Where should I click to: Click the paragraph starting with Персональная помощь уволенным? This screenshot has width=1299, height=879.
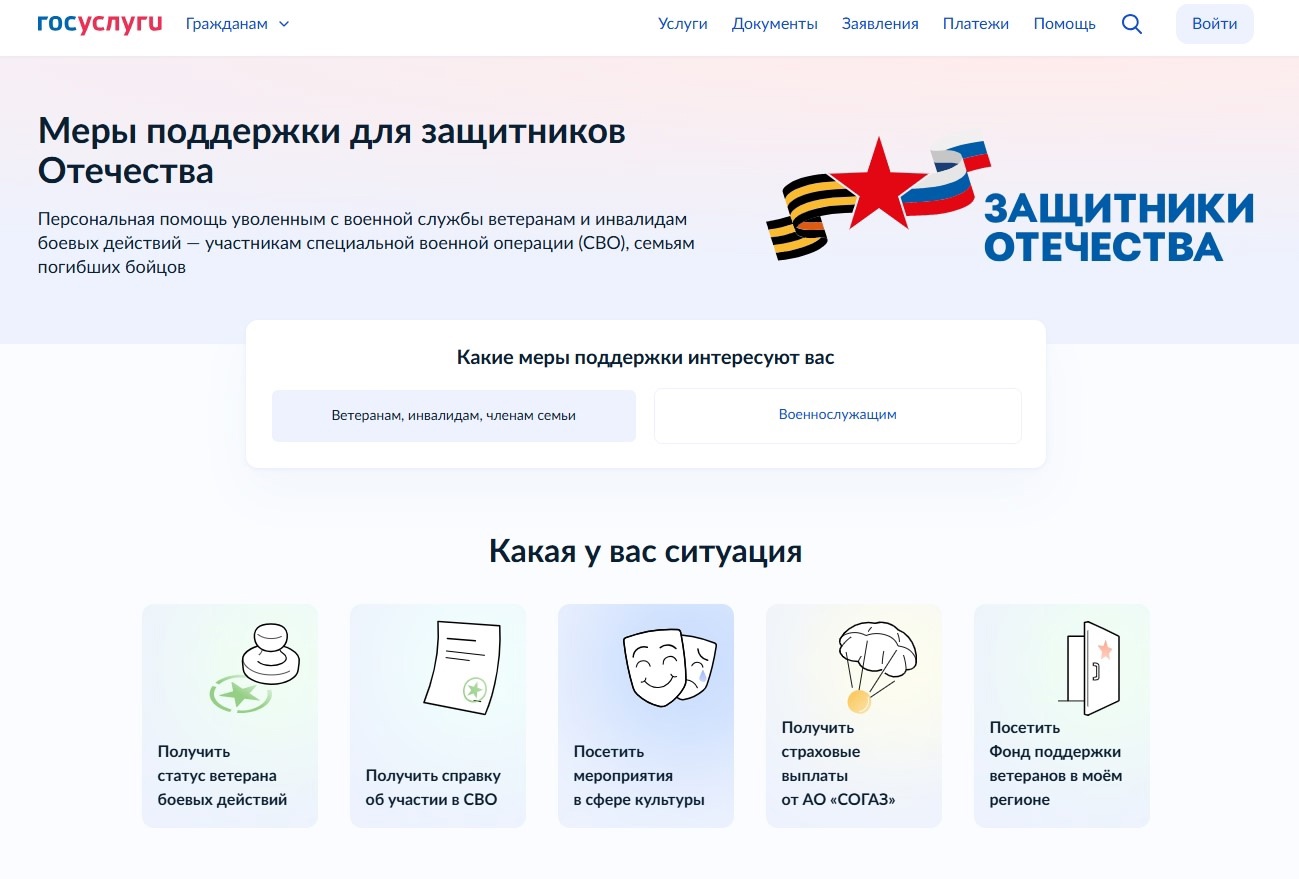pos(366,243)
